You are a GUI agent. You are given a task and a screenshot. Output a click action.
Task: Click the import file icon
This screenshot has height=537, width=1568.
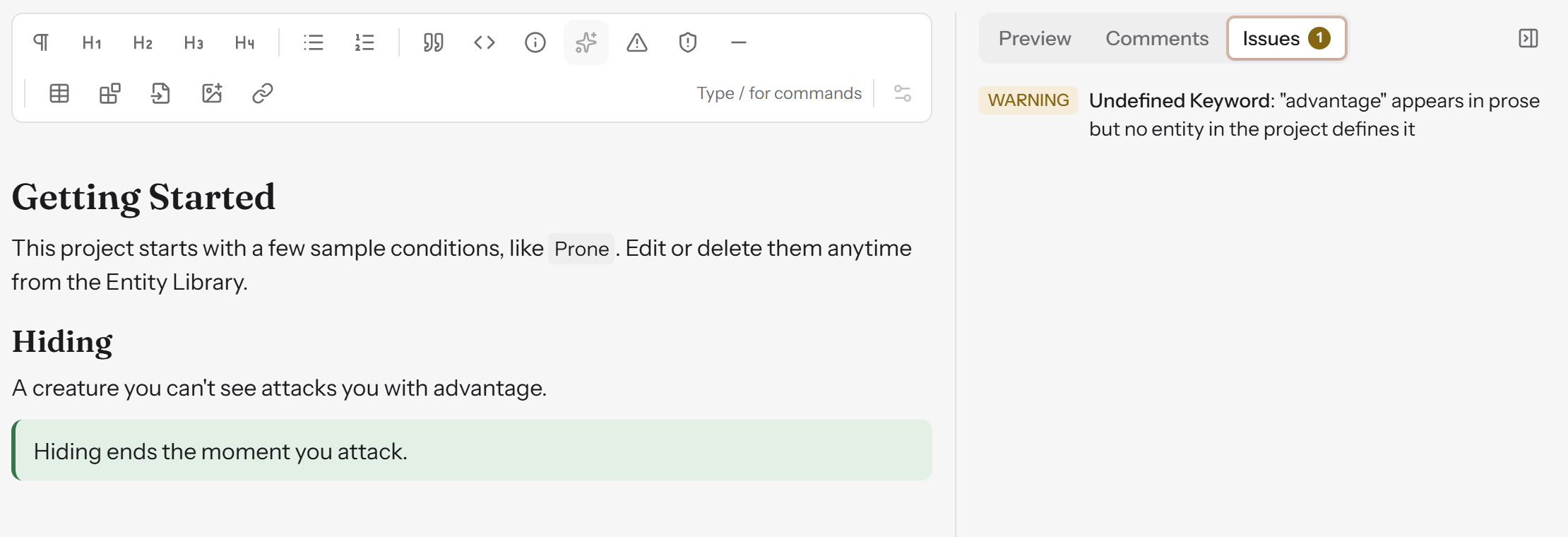point(161,93)
